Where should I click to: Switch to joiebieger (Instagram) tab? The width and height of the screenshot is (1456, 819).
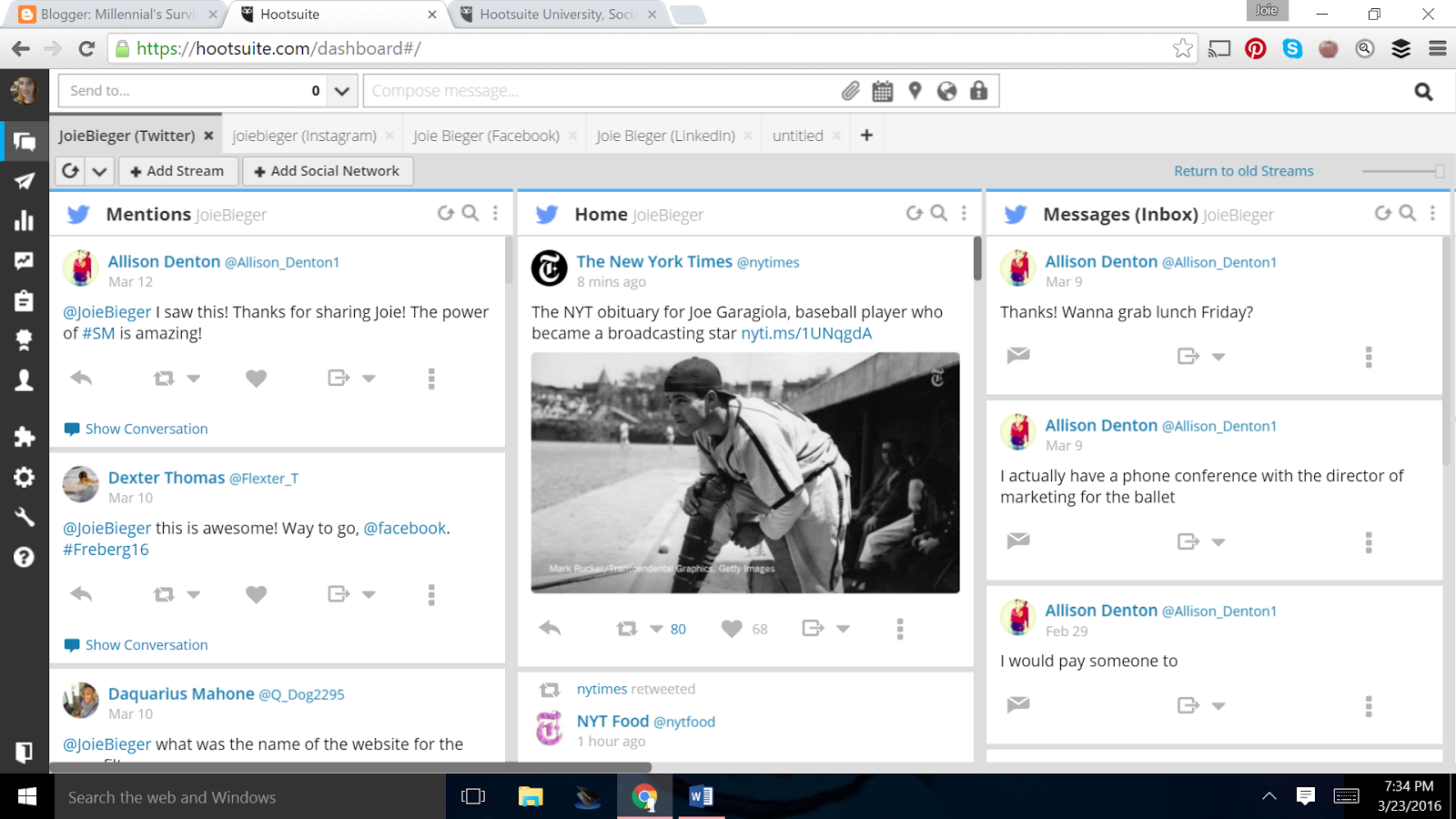point(304,136)
